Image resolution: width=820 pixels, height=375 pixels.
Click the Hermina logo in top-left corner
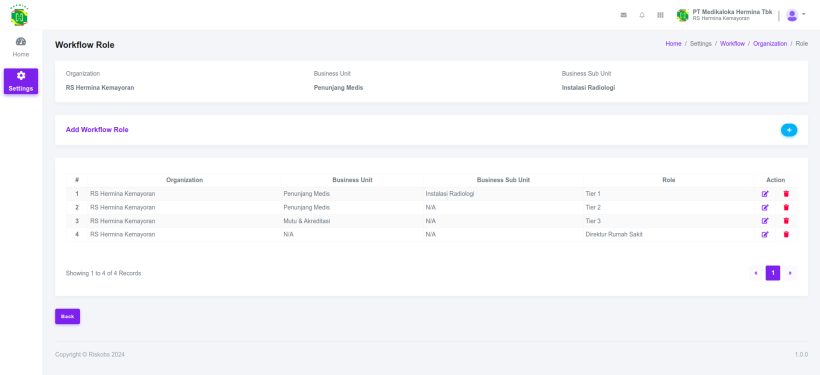(19, 16)
